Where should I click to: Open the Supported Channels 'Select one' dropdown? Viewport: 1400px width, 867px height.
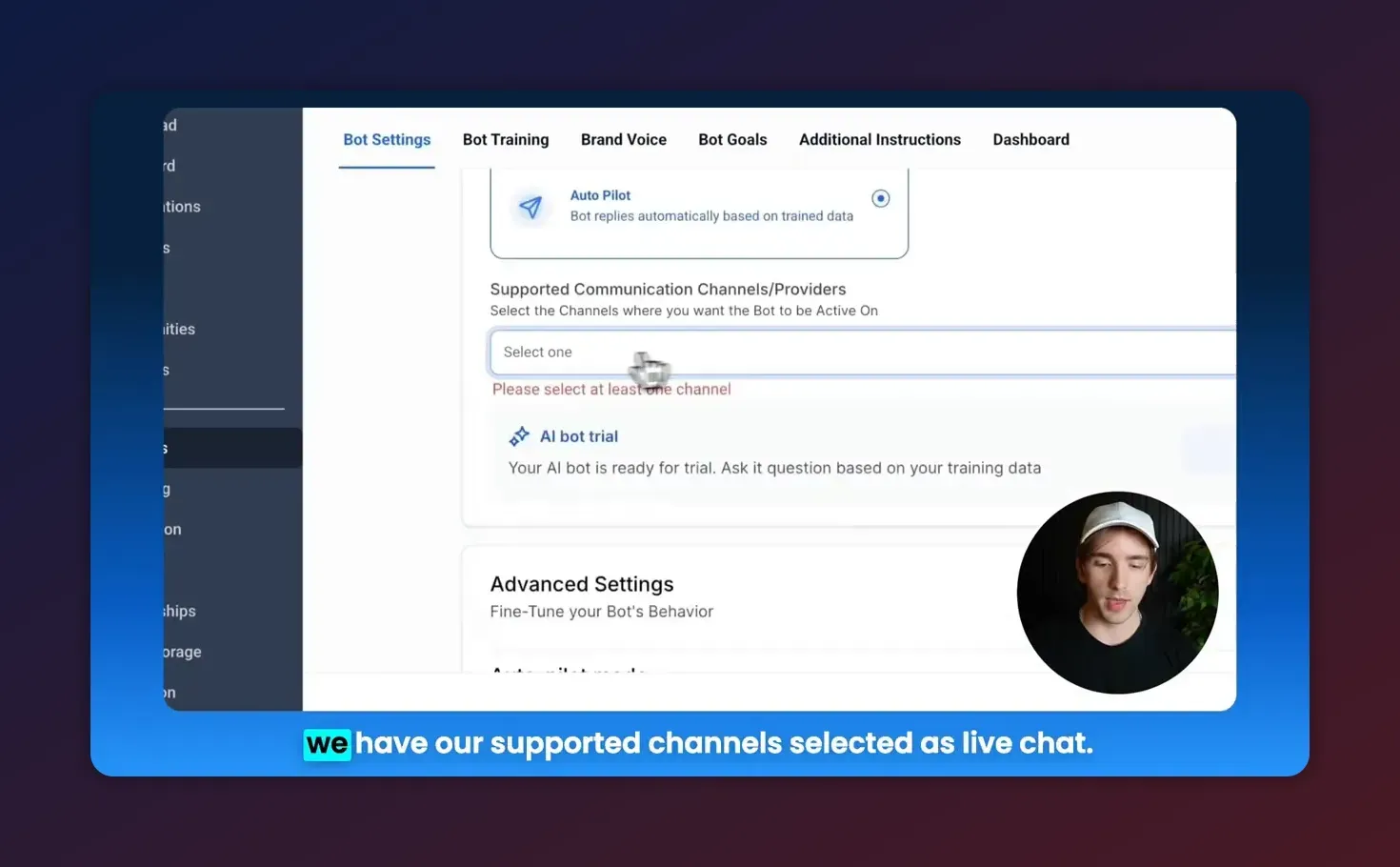(857, 352)
